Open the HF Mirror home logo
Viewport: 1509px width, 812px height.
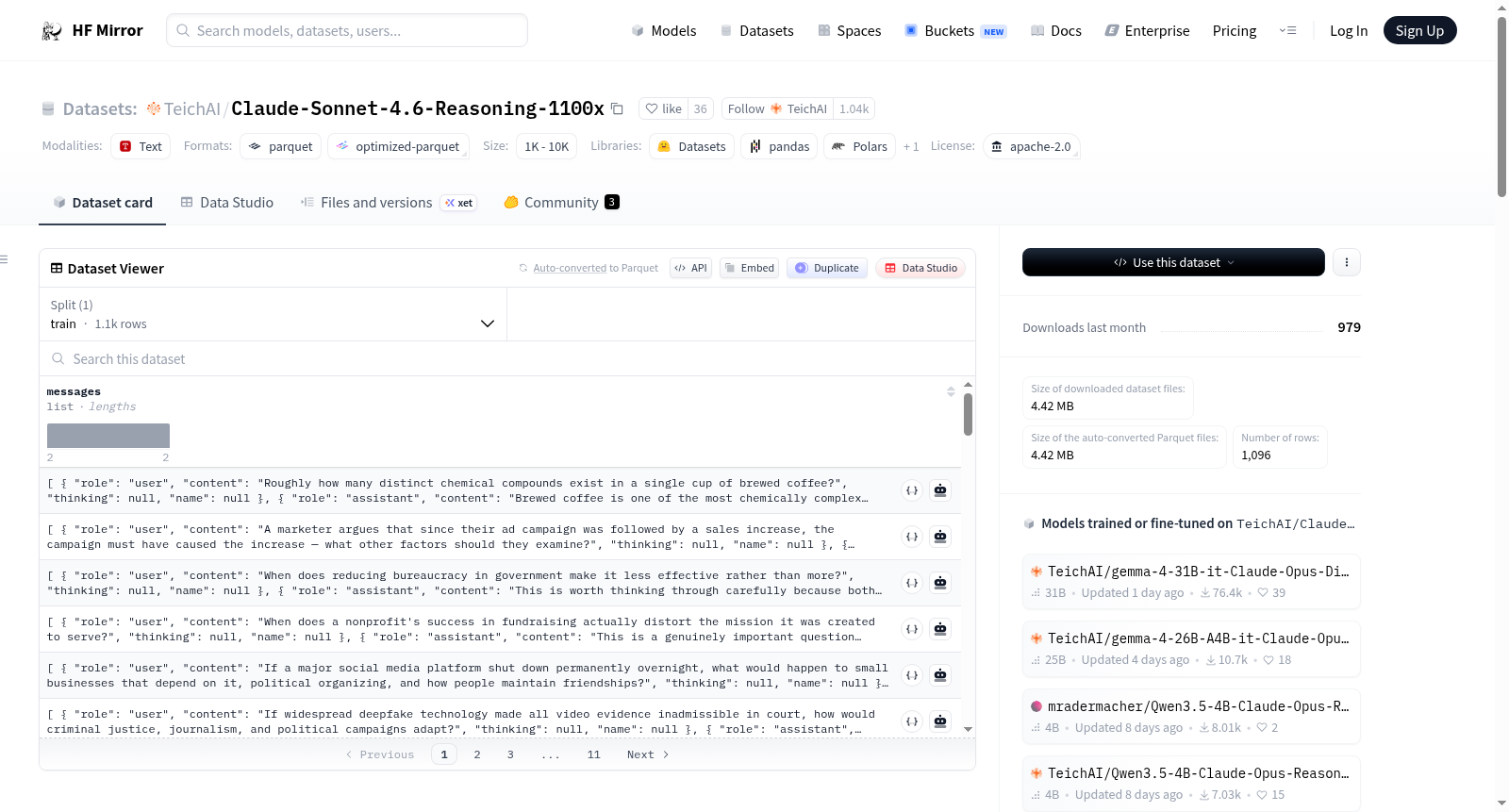pyautogui.click(x=92, y=30)
